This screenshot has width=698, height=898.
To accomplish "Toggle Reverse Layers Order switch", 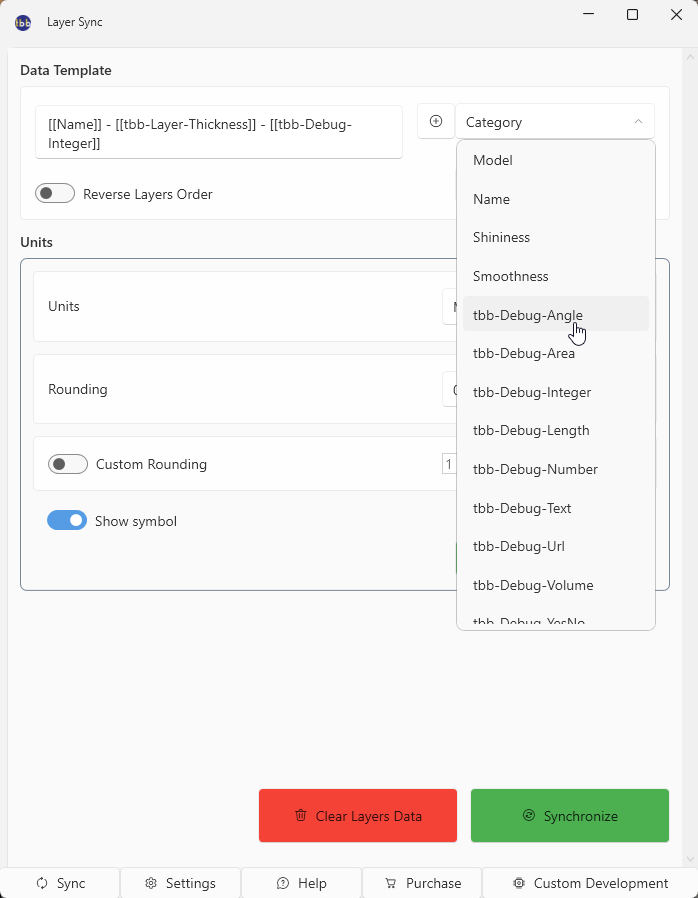I will (55, 194).
